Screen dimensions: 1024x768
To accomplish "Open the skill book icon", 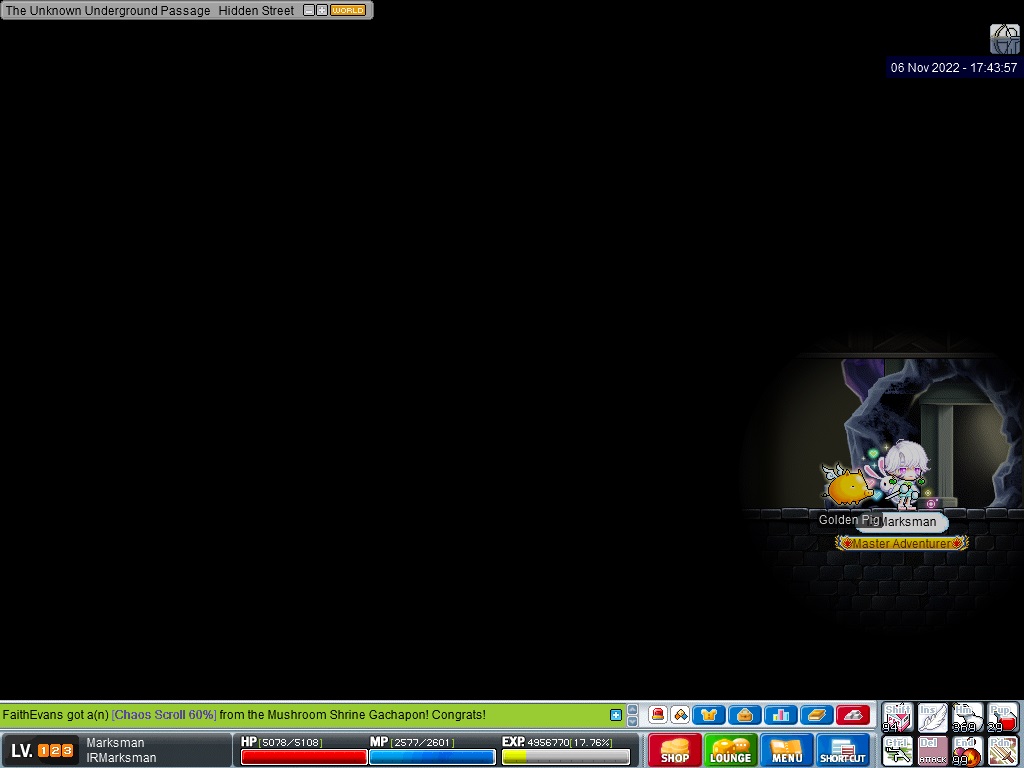I will point(816,715).
